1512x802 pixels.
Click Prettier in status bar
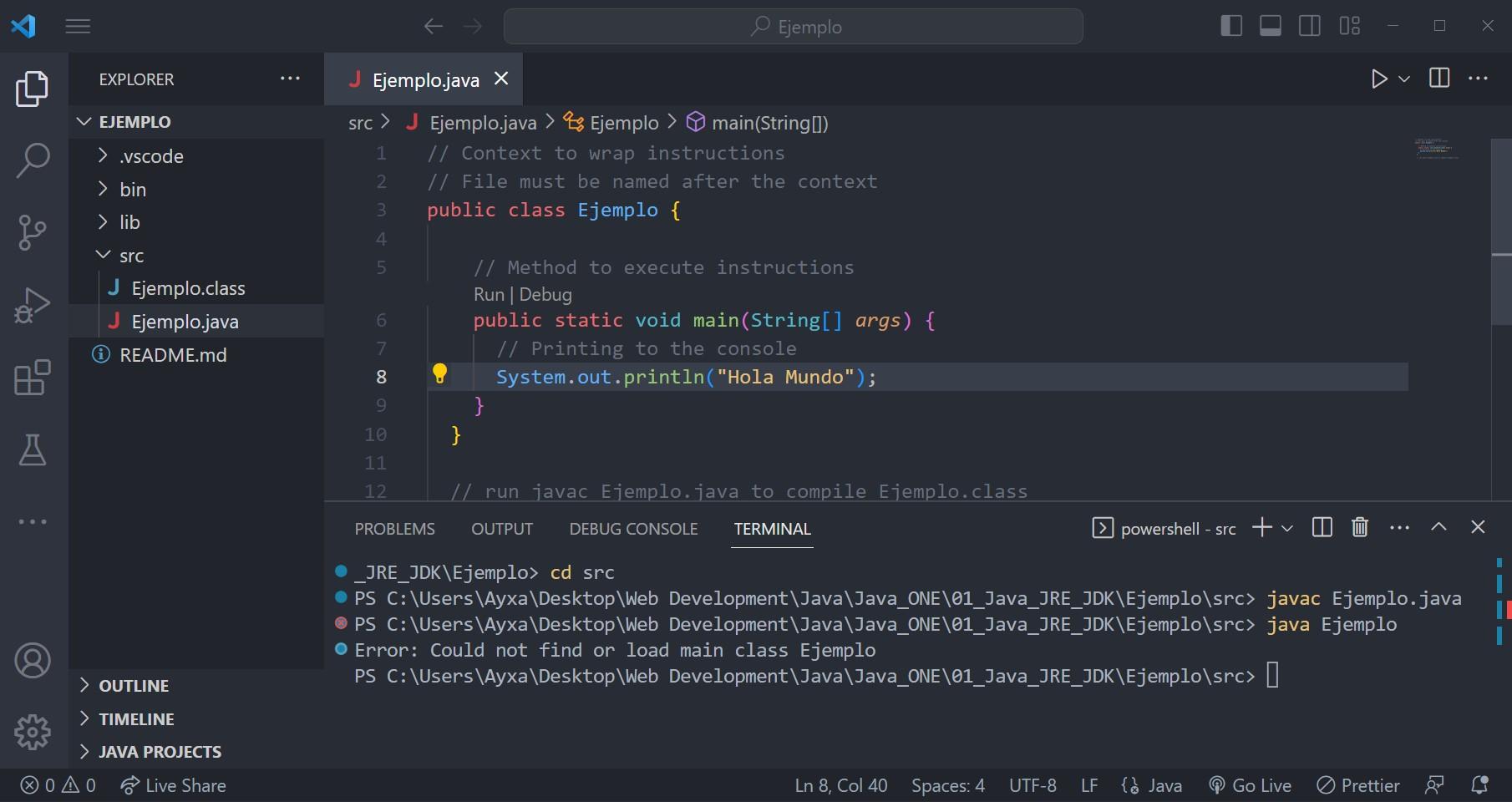tap(1358, 785)
